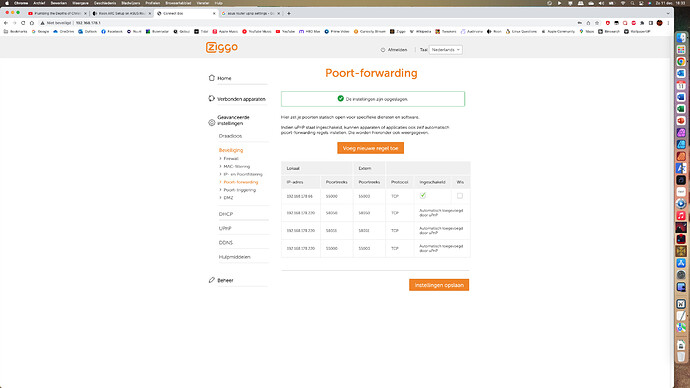Open the Poort-triggering subpage
Viewport: 690px width, 388px height.
pos(239,190)
